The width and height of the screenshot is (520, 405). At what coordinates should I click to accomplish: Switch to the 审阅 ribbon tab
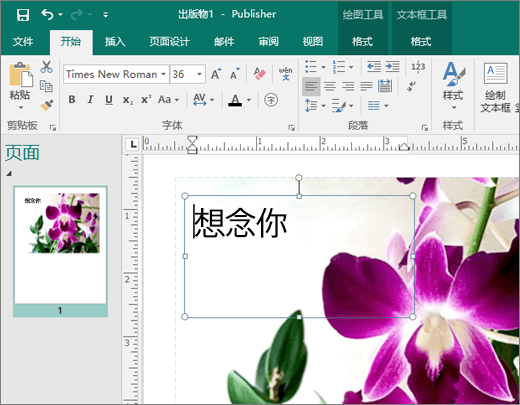(x=268, y=42)
